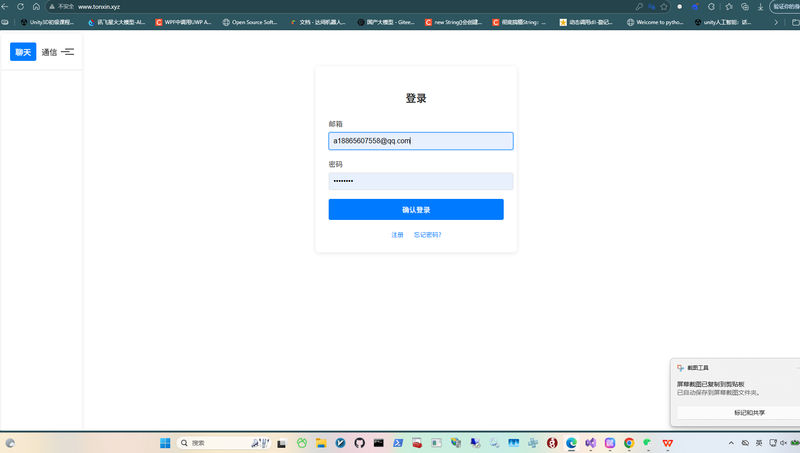Launch WPS Office from the taskbar

[667, 443]
